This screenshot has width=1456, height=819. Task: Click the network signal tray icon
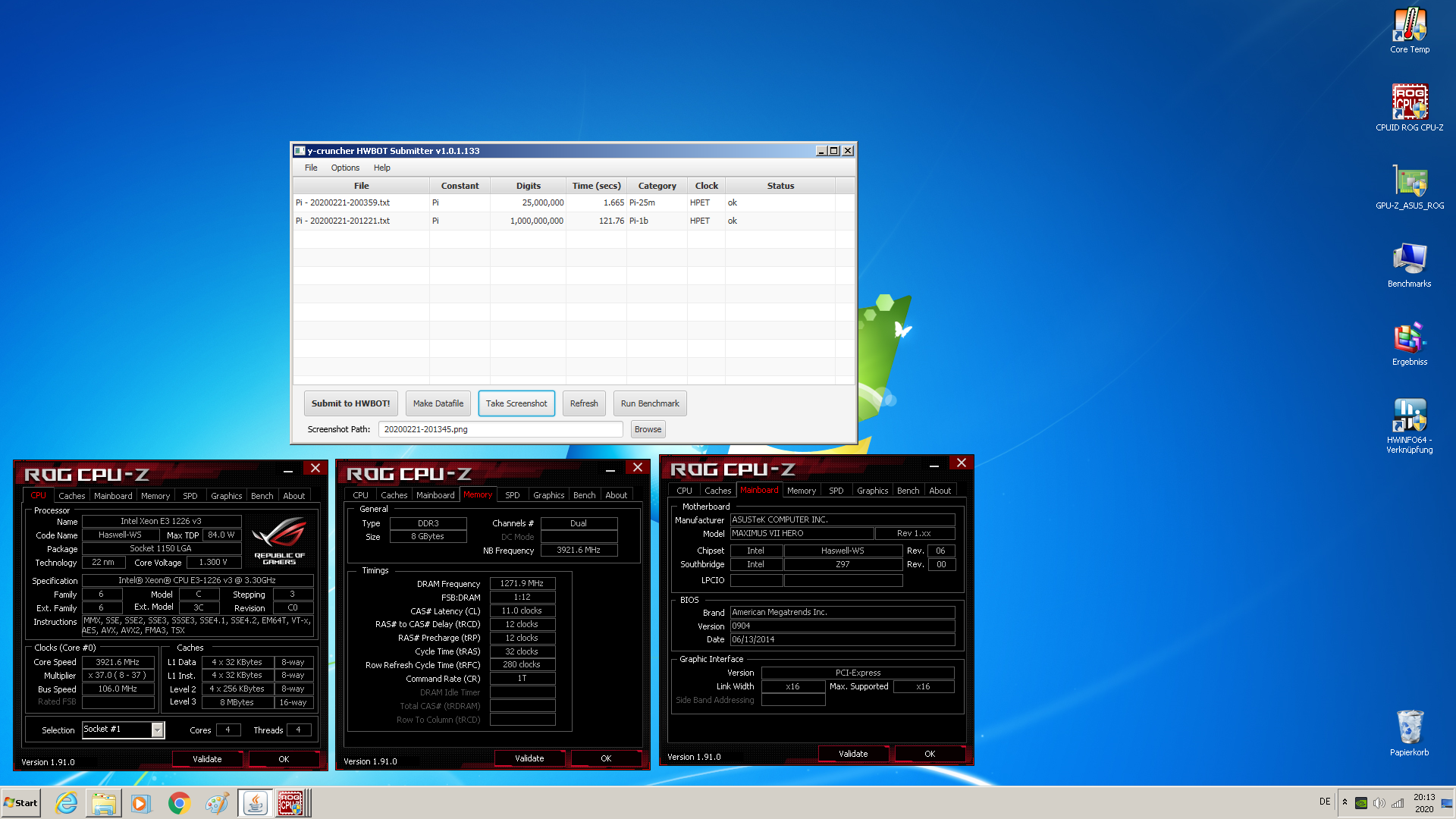[x=1398, y=803]
